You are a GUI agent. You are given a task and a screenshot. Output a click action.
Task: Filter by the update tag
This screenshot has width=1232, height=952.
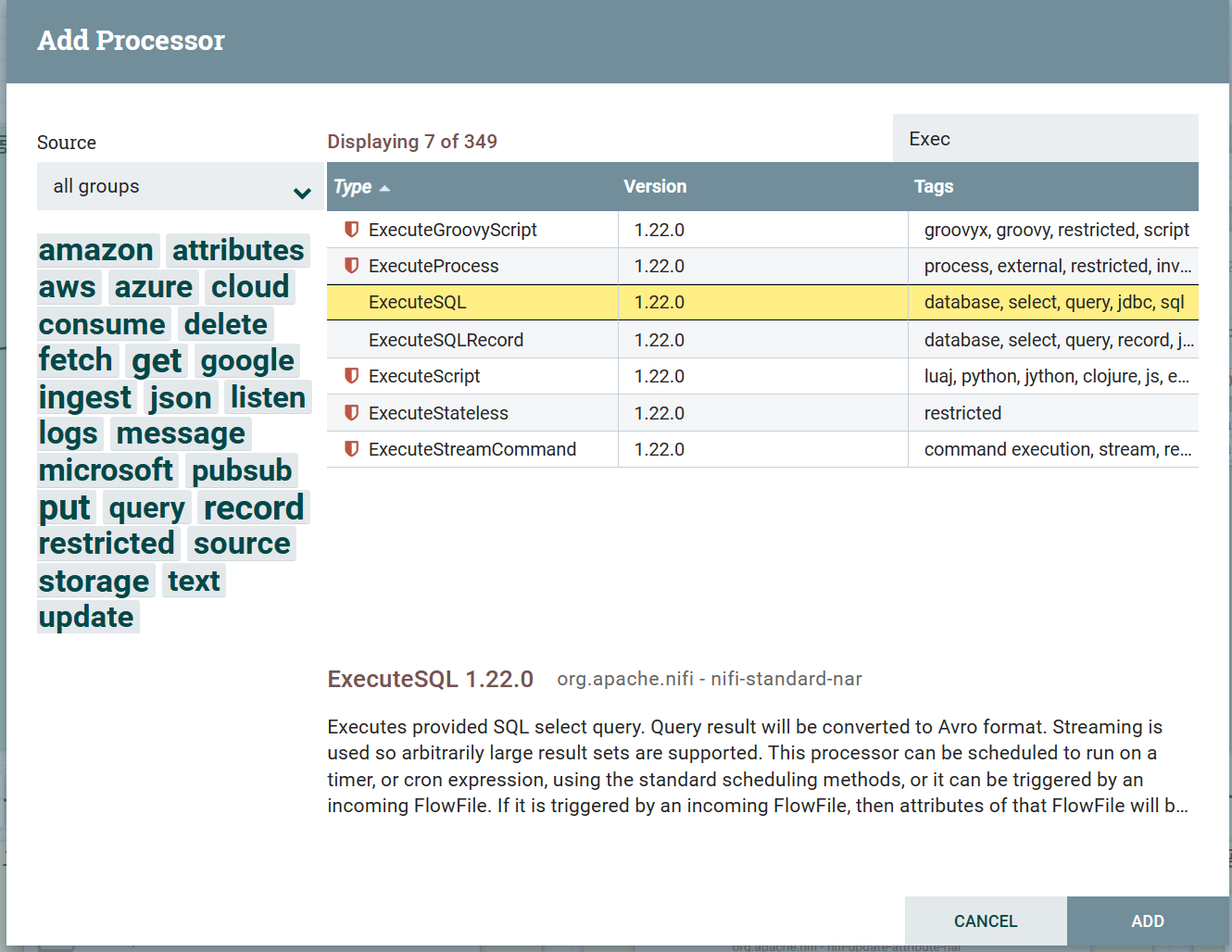click(x=86, y=617)
